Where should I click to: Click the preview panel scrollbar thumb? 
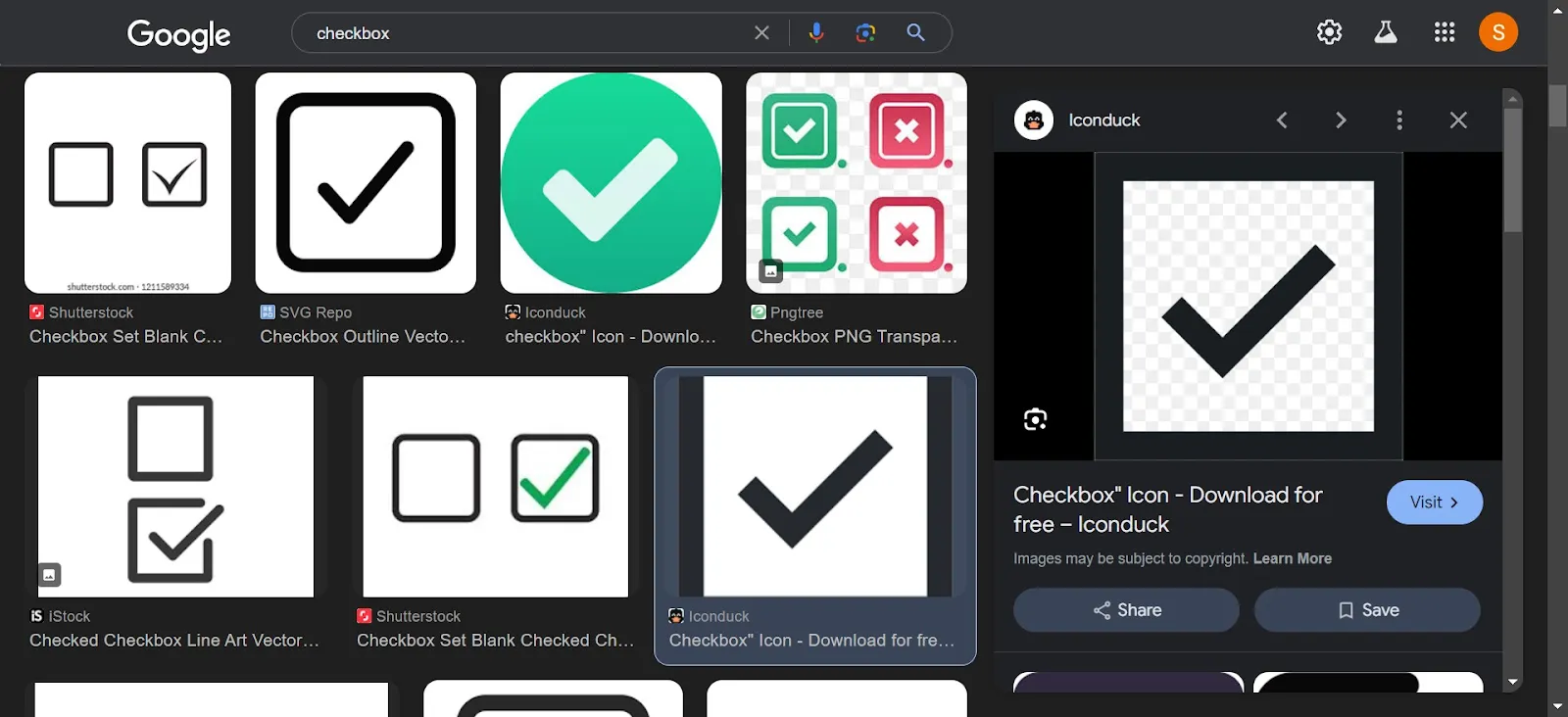[1513, 169]
